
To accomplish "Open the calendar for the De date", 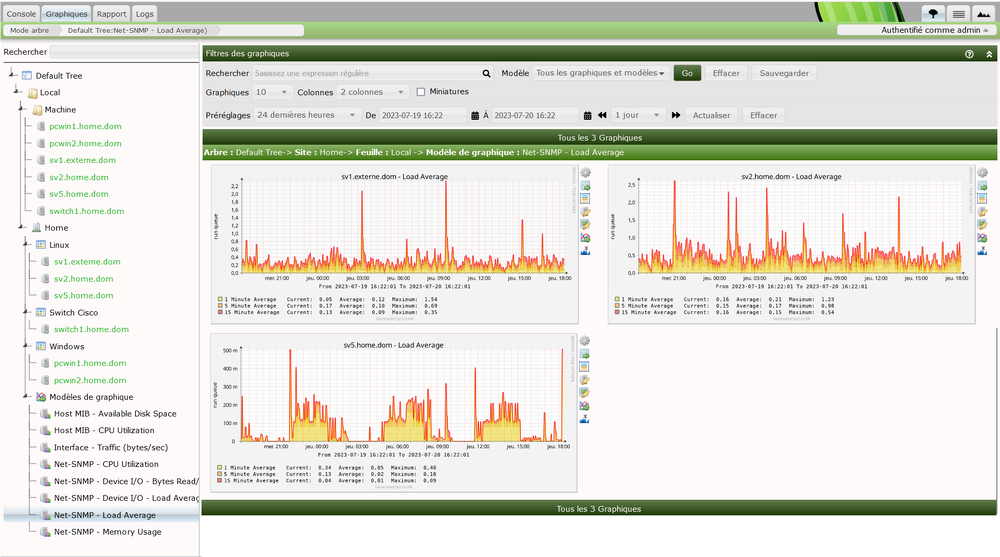I will tap(475, 115).
